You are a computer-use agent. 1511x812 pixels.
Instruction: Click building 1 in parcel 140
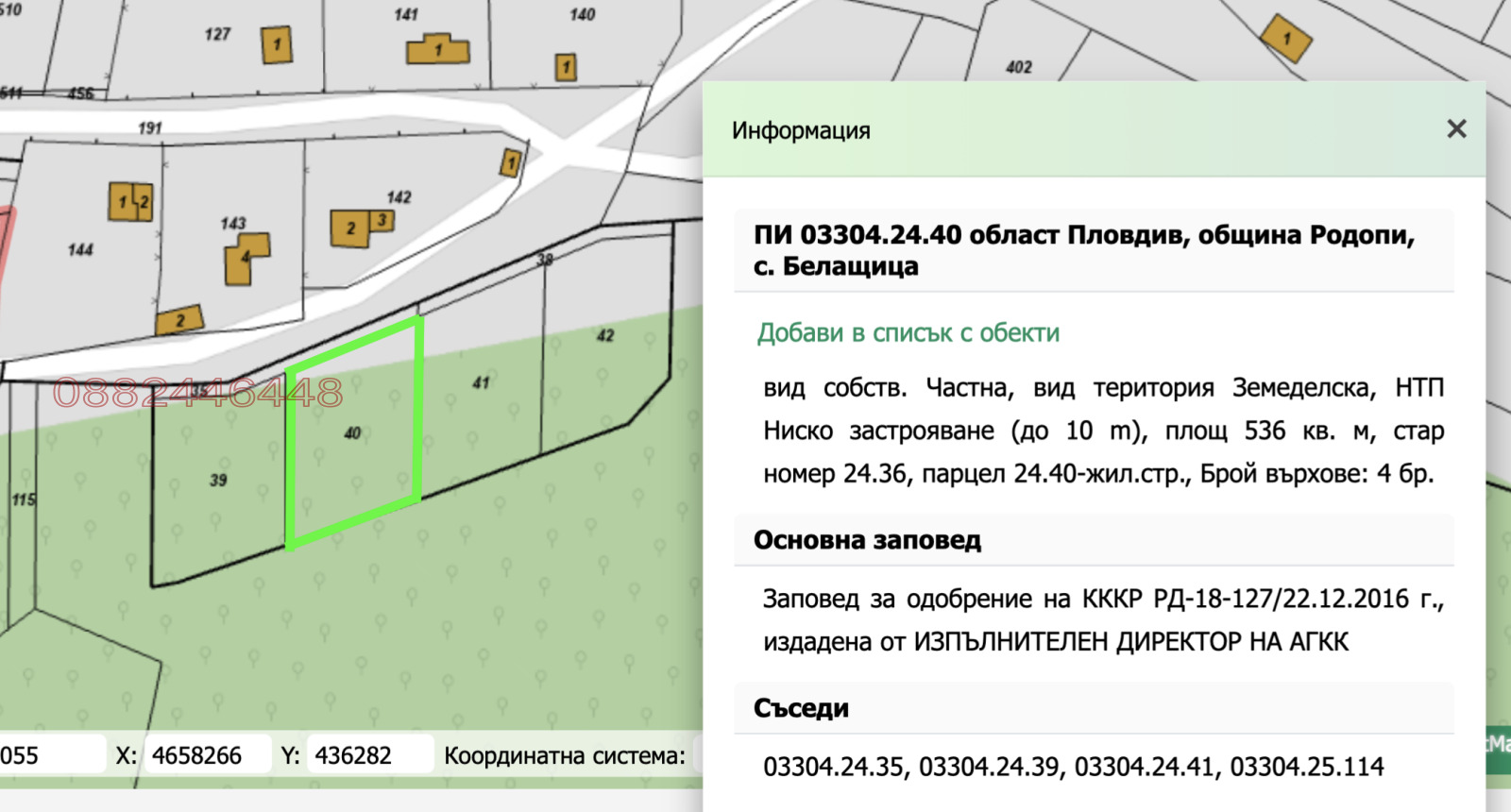566,67
